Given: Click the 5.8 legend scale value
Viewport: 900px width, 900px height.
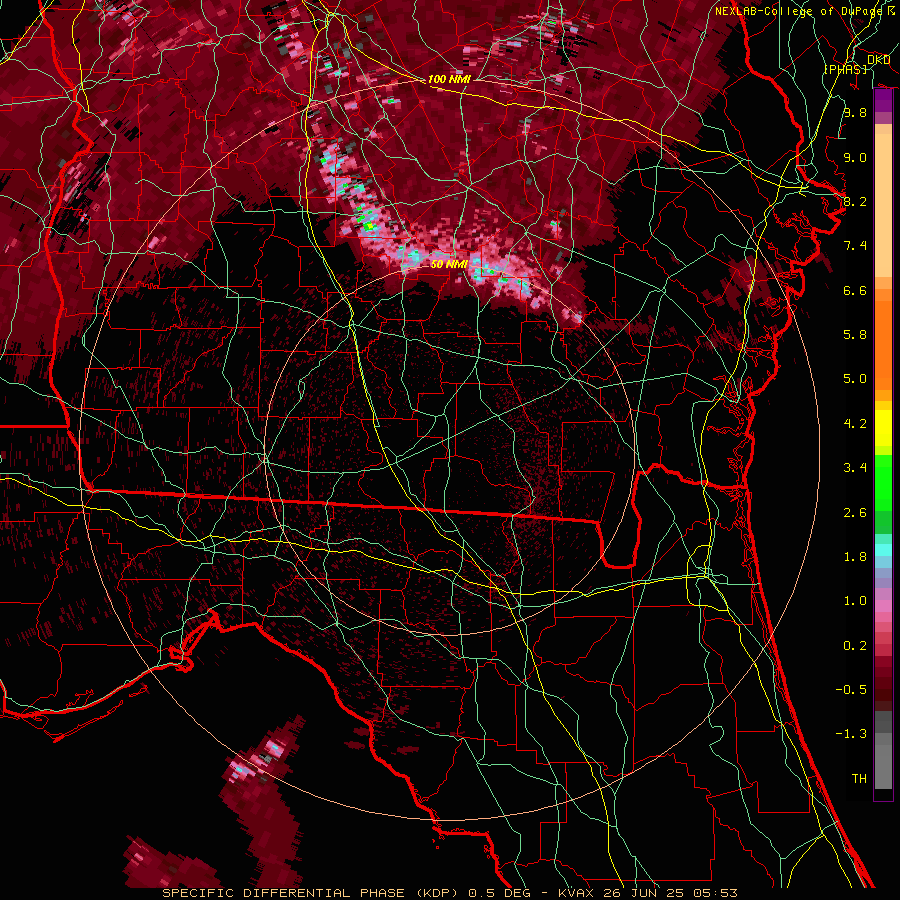Looking at the screenshot, I should tap(855, 335).
